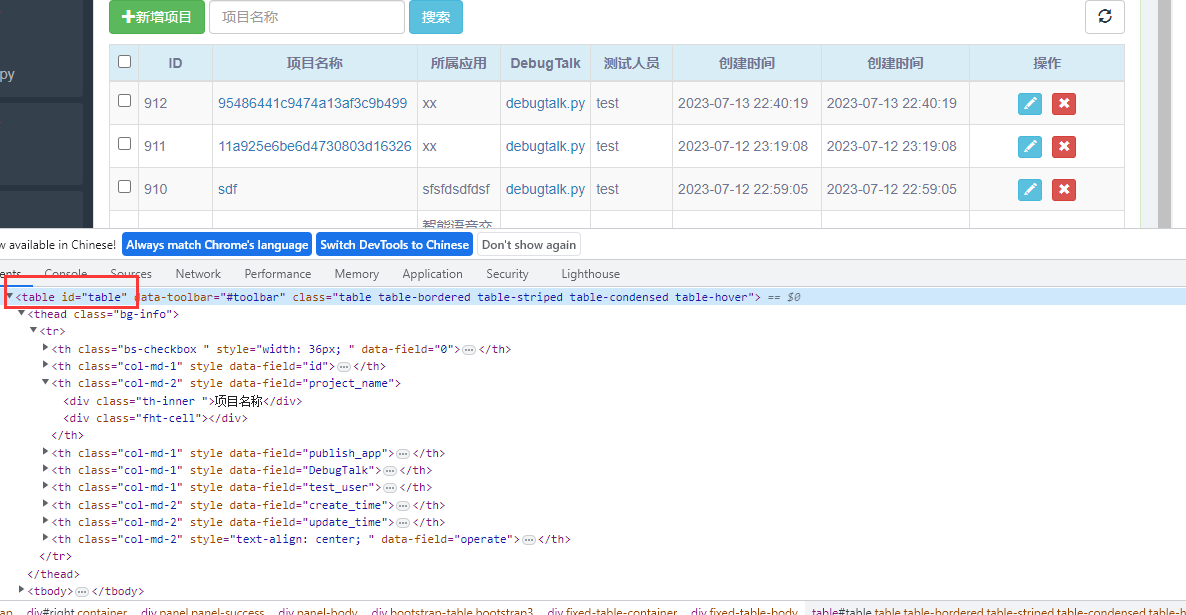This screenshot has height=615, width=1186.
Task: Expand the tbody node in Elements panel
Action: 20,590
